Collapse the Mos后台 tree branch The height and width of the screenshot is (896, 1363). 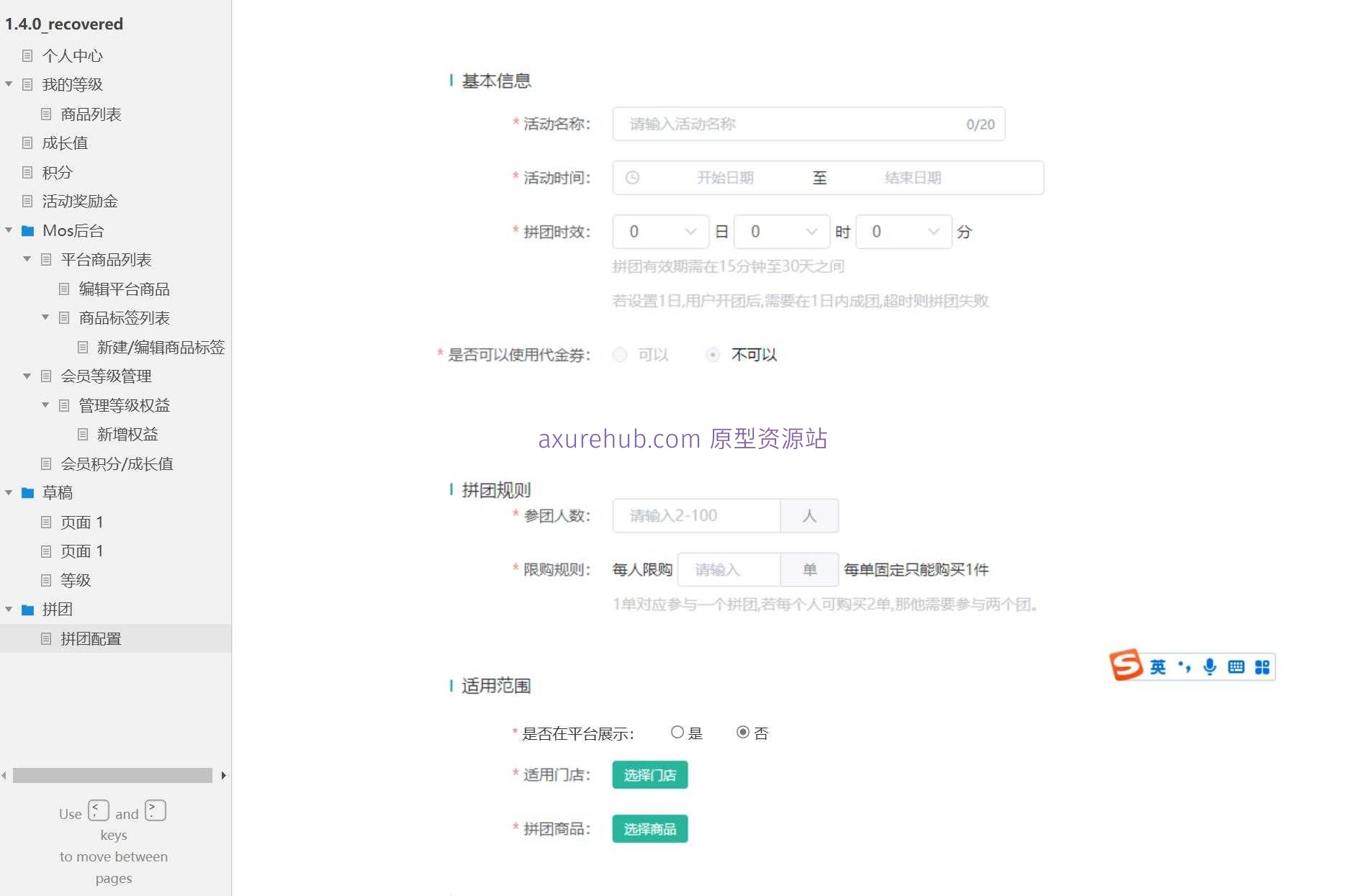pos(9,230)
